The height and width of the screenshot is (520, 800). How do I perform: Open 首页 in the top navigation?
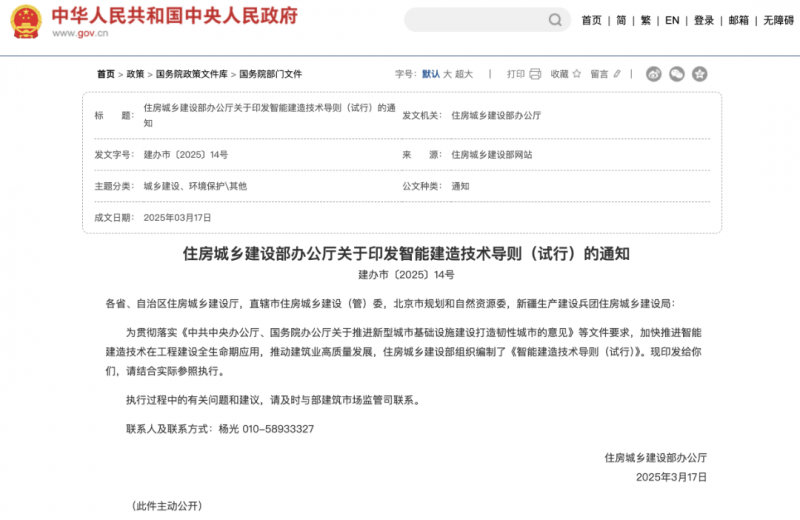(591, 20)
